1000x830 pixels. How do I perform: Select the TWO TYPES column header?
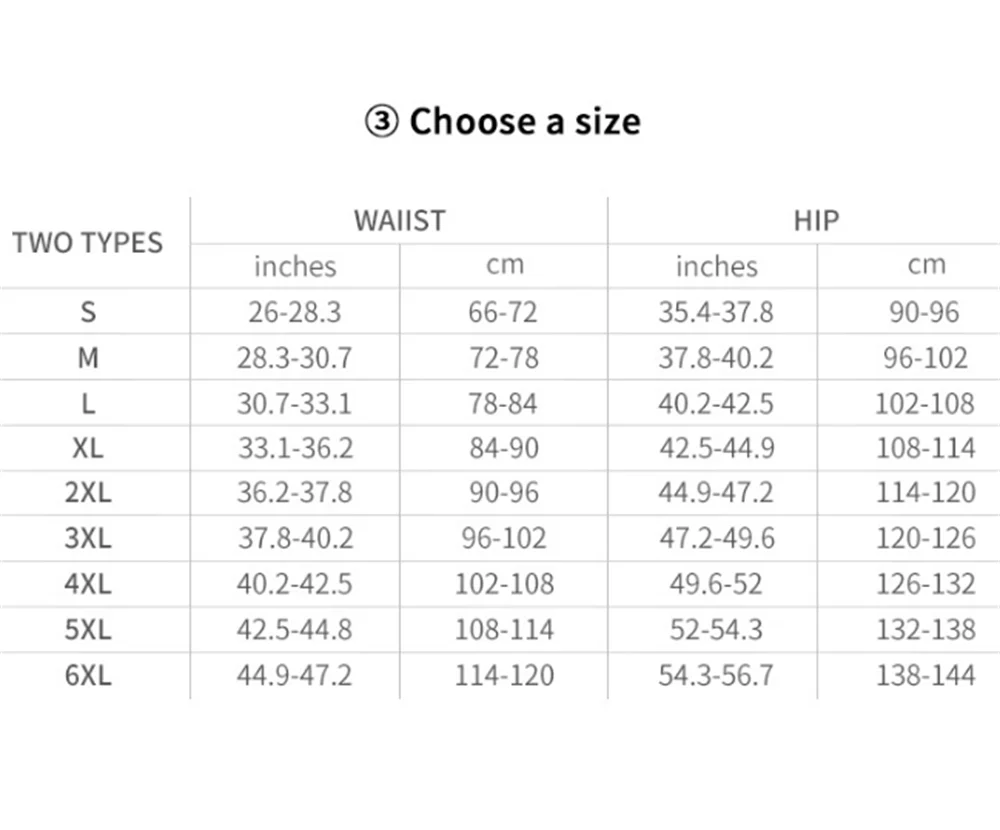pyautogui.click(x=87, y=243)
